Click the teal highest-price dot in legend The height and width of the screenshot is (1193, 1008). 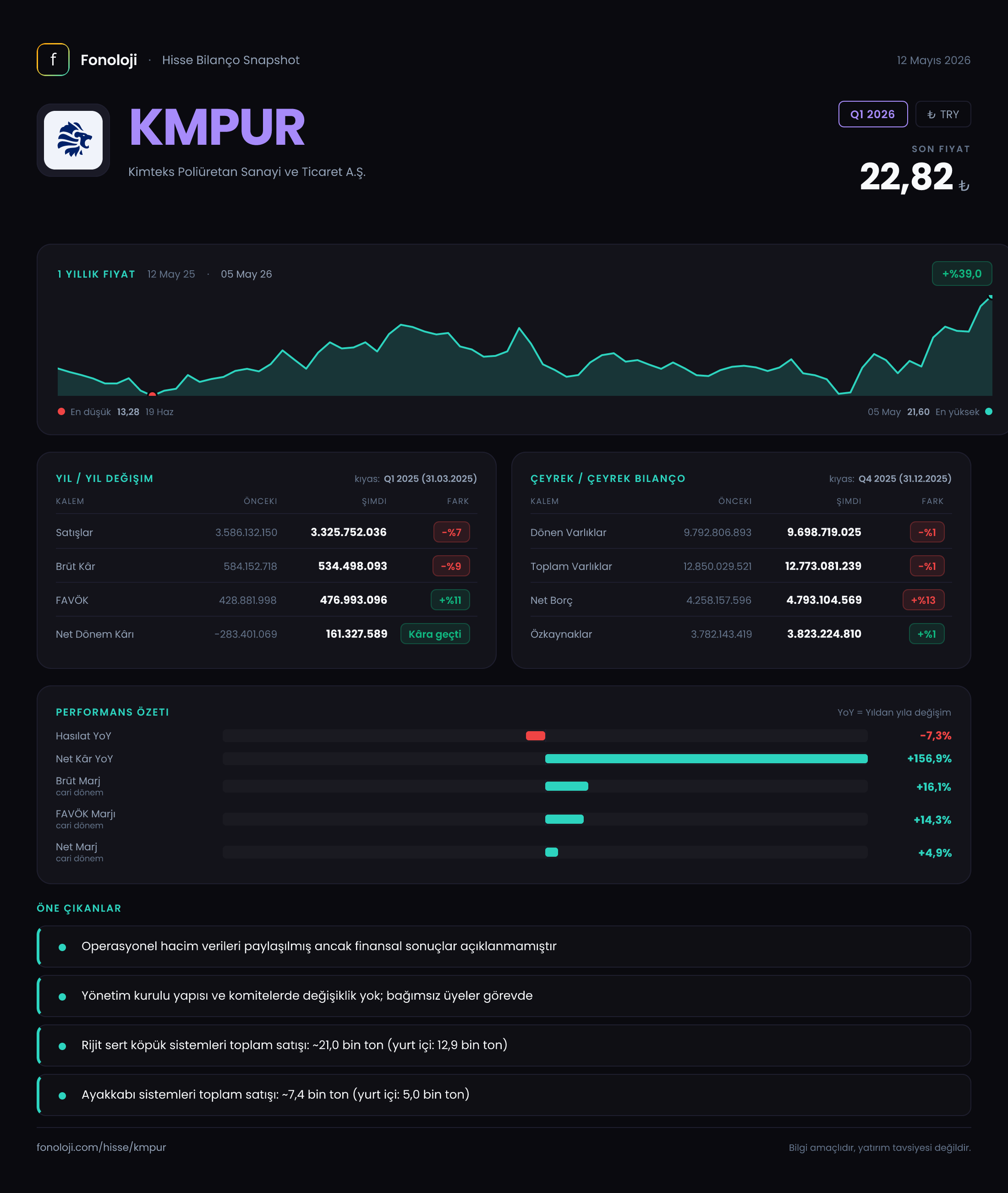point(989,411)
